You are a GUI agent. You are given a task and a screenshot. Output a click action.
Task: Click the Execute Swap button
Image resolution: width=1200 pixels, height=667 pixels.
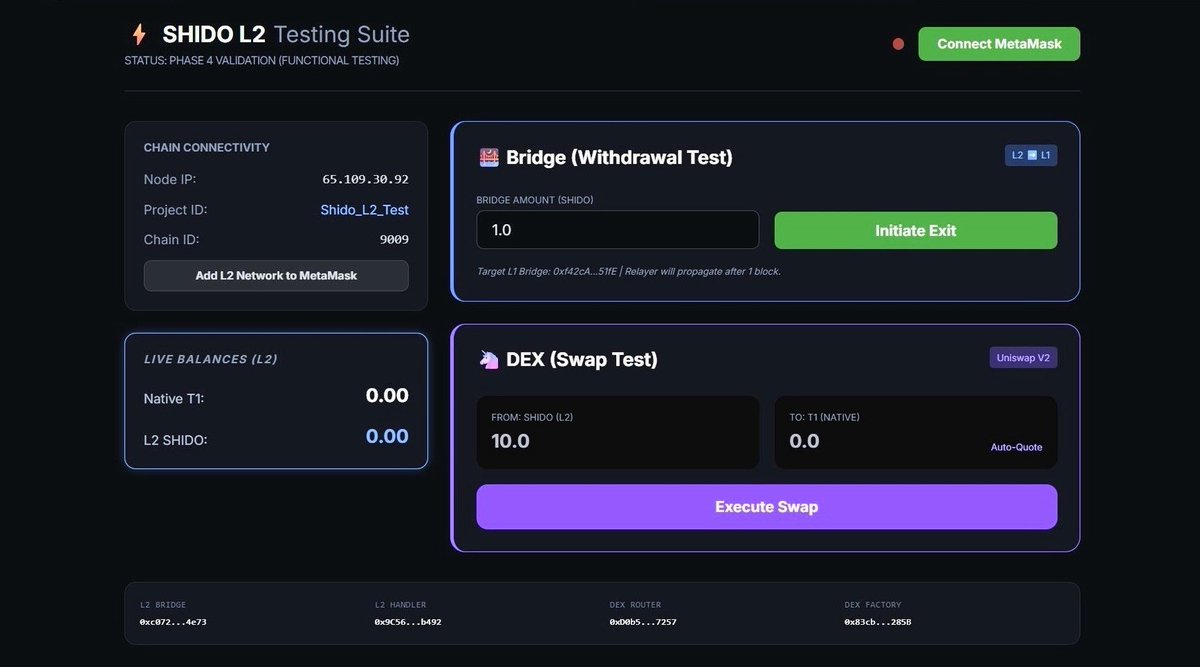click(767, 507)
